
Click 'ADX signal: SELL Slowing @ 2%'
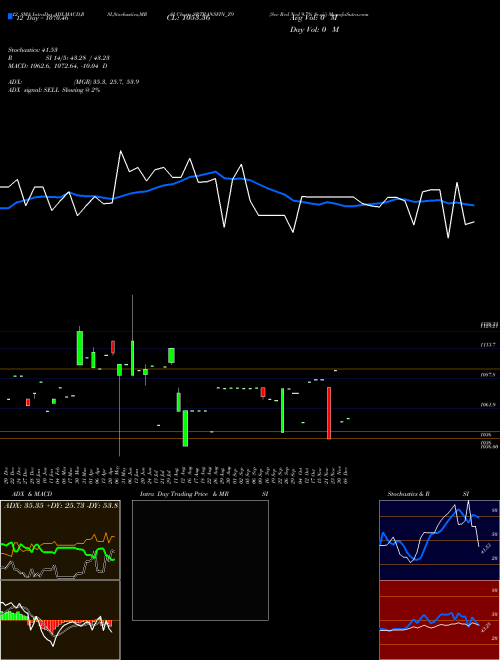coord(54,90)
